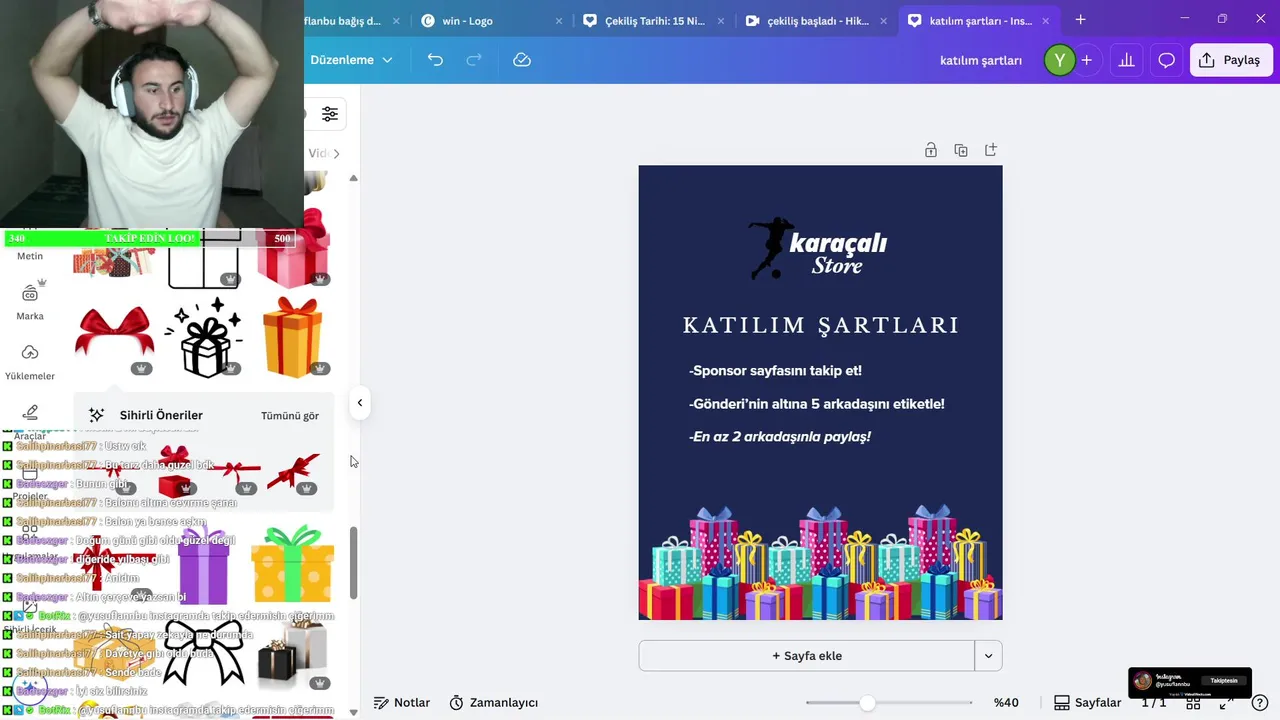Open the help question mark
The height and width of the screenshot is (720, 1280).
point(1260,703)
